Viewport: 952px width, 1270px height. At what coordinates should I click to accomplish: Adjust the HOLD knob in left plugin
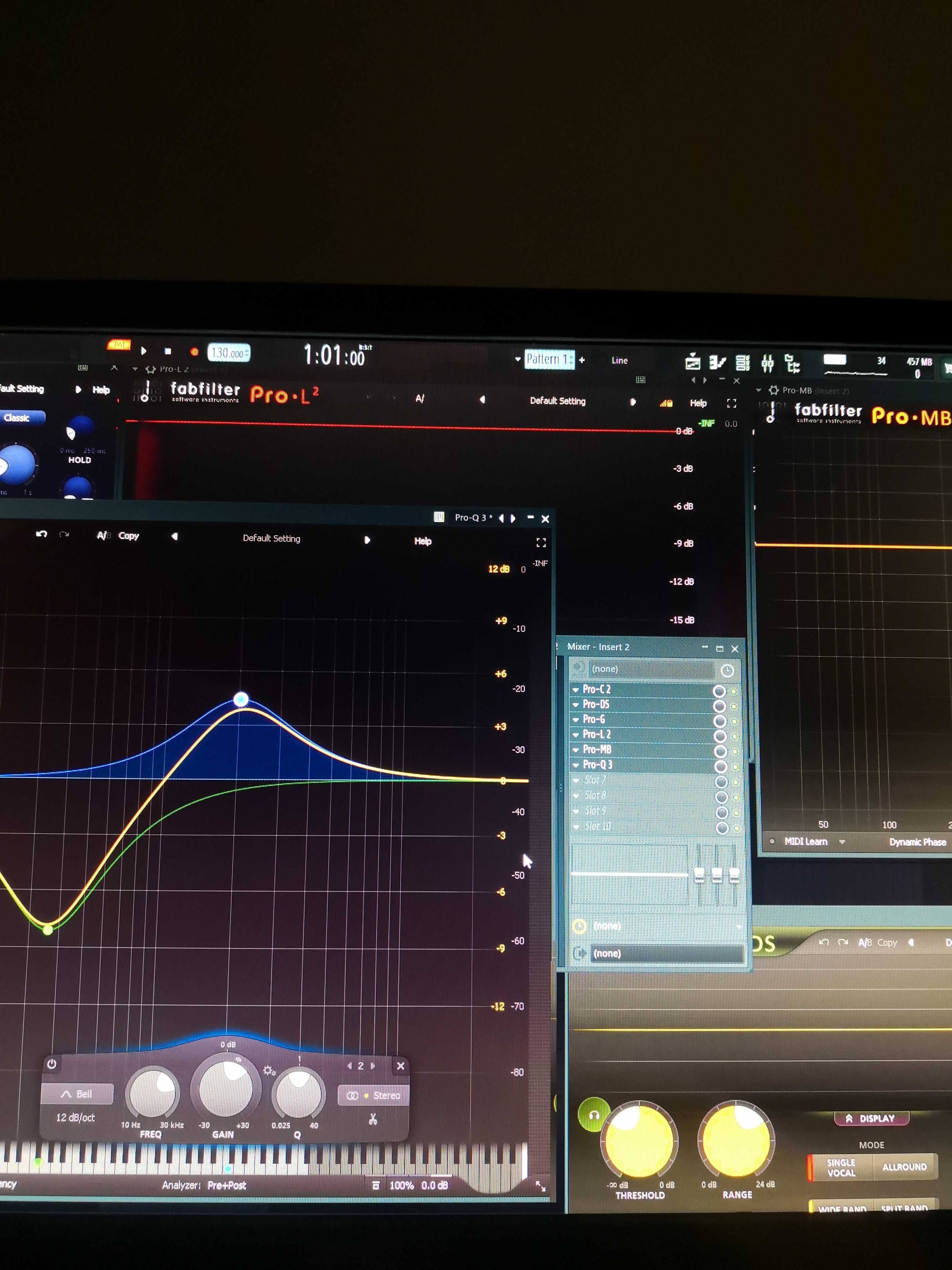(x=79, y=428)
